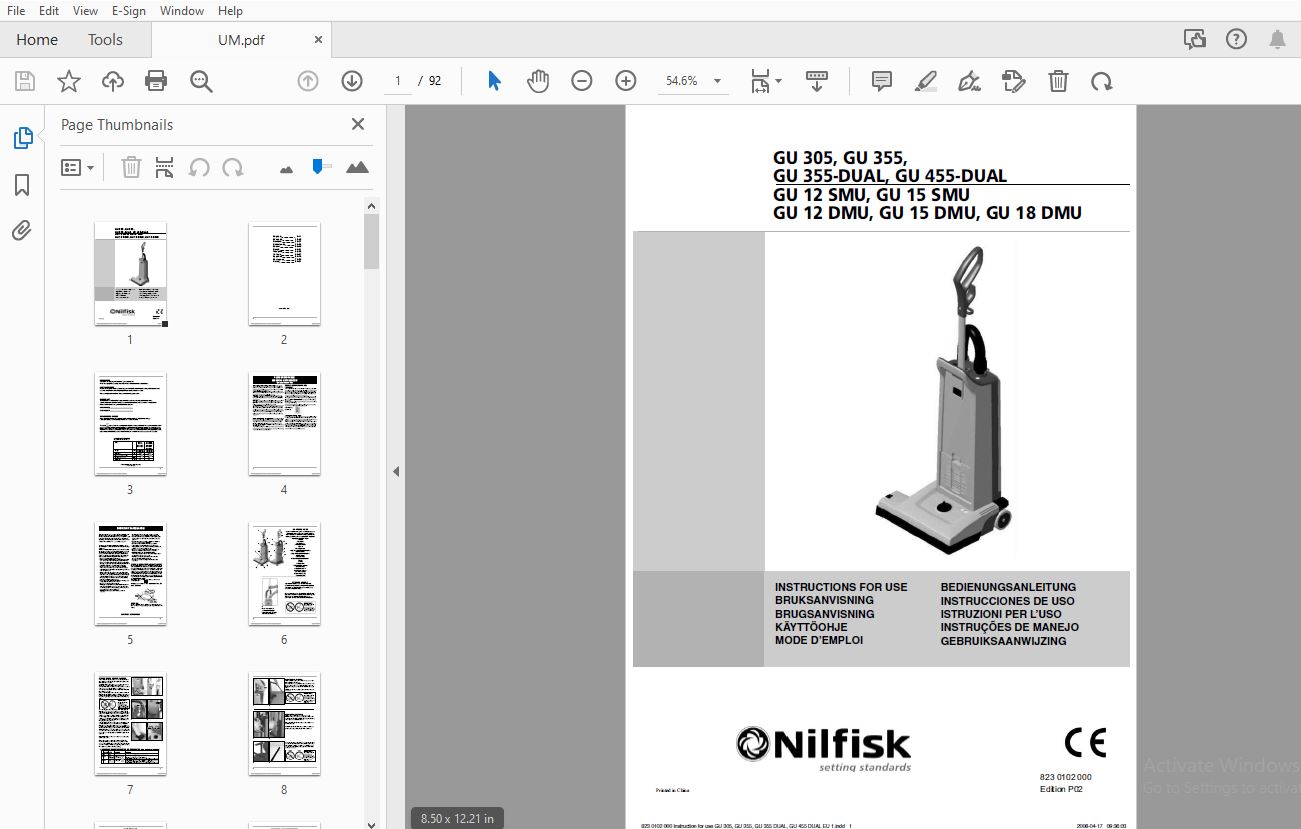Close the UM.pdf tab

(x=318, y=40)
